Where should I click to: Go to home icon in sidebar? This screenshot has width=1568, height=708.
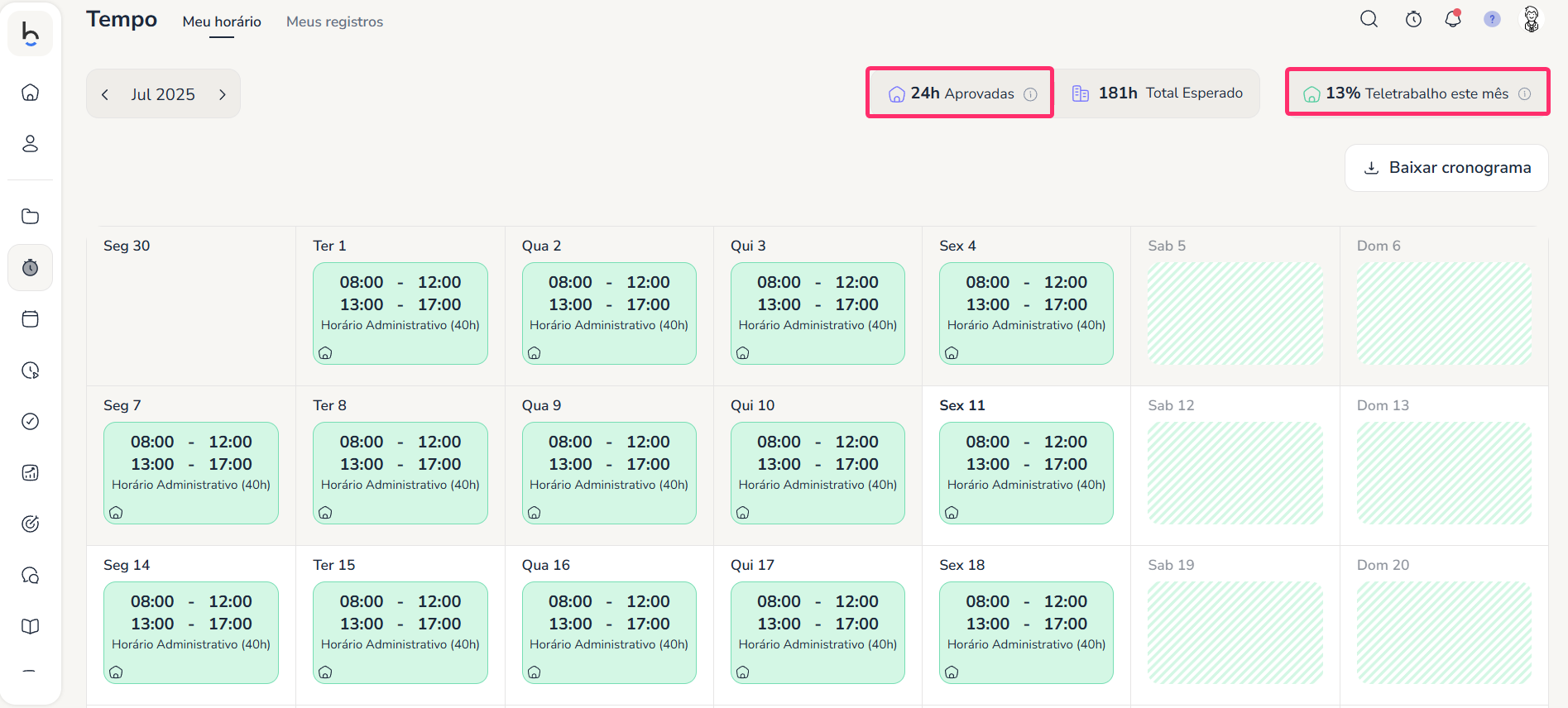[x=31, y=93]
